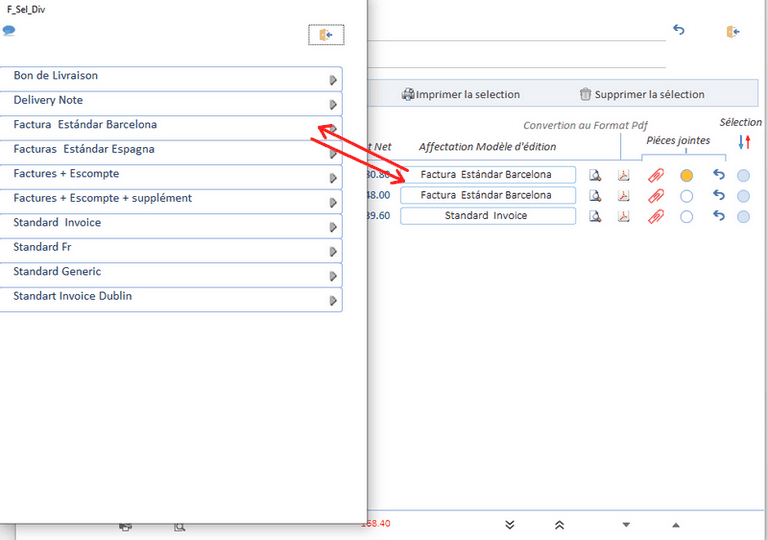Convert second Factura Estándar Barcelona row to PDF
768x540 pixels.
click(624, 196)
